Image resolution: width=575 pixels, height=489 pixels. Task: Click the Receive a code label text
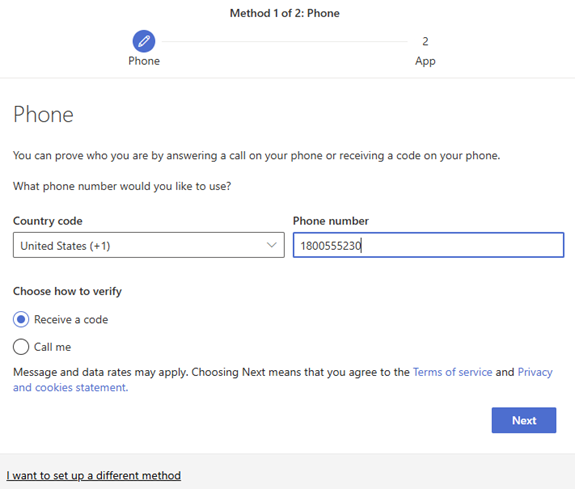tap(71, 320)
